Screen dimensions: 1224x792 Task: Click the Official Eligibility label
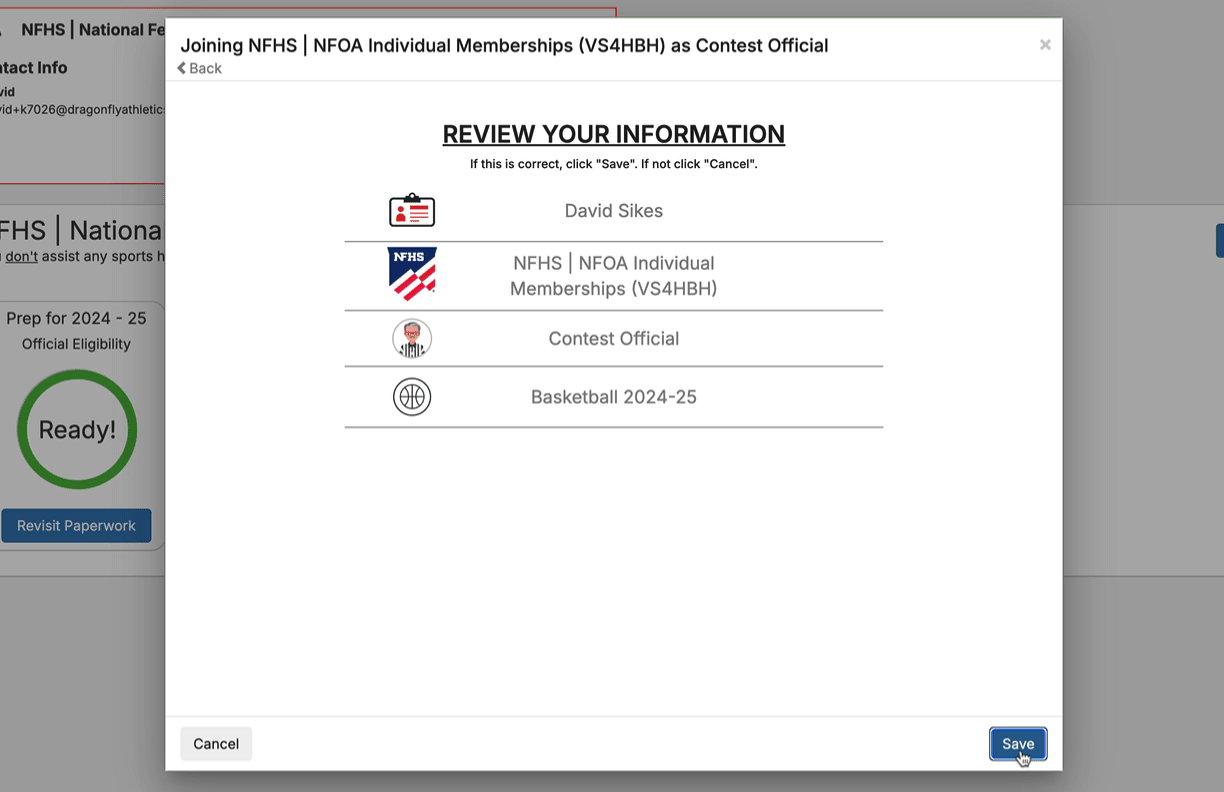point(76,344)
